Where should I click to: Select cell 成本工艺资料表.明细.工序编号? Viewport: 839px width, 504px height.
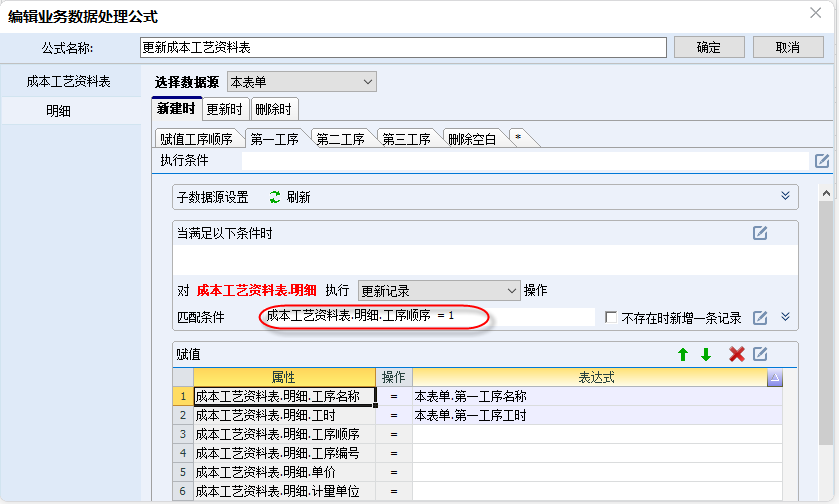coord(285,453)
